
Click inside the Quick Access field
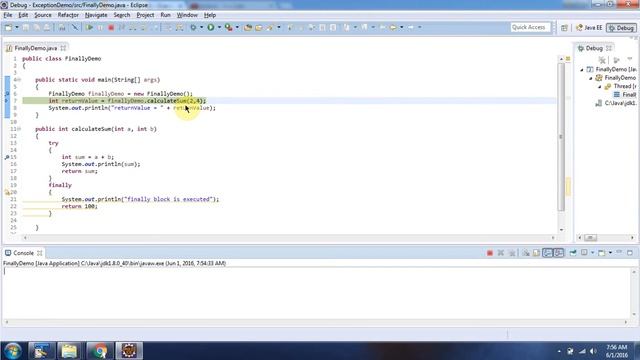529,27
